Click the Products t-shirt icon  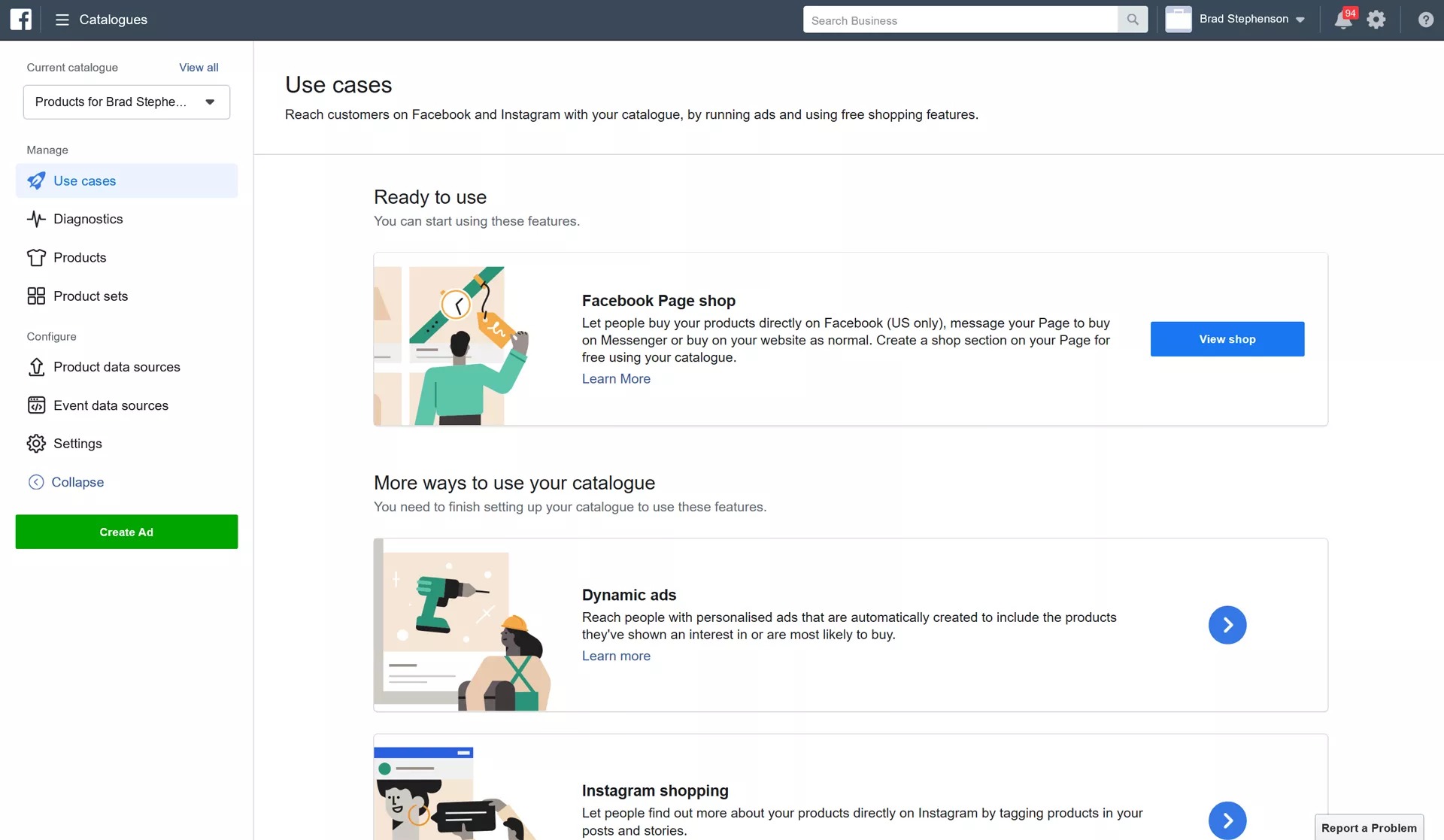36,257
